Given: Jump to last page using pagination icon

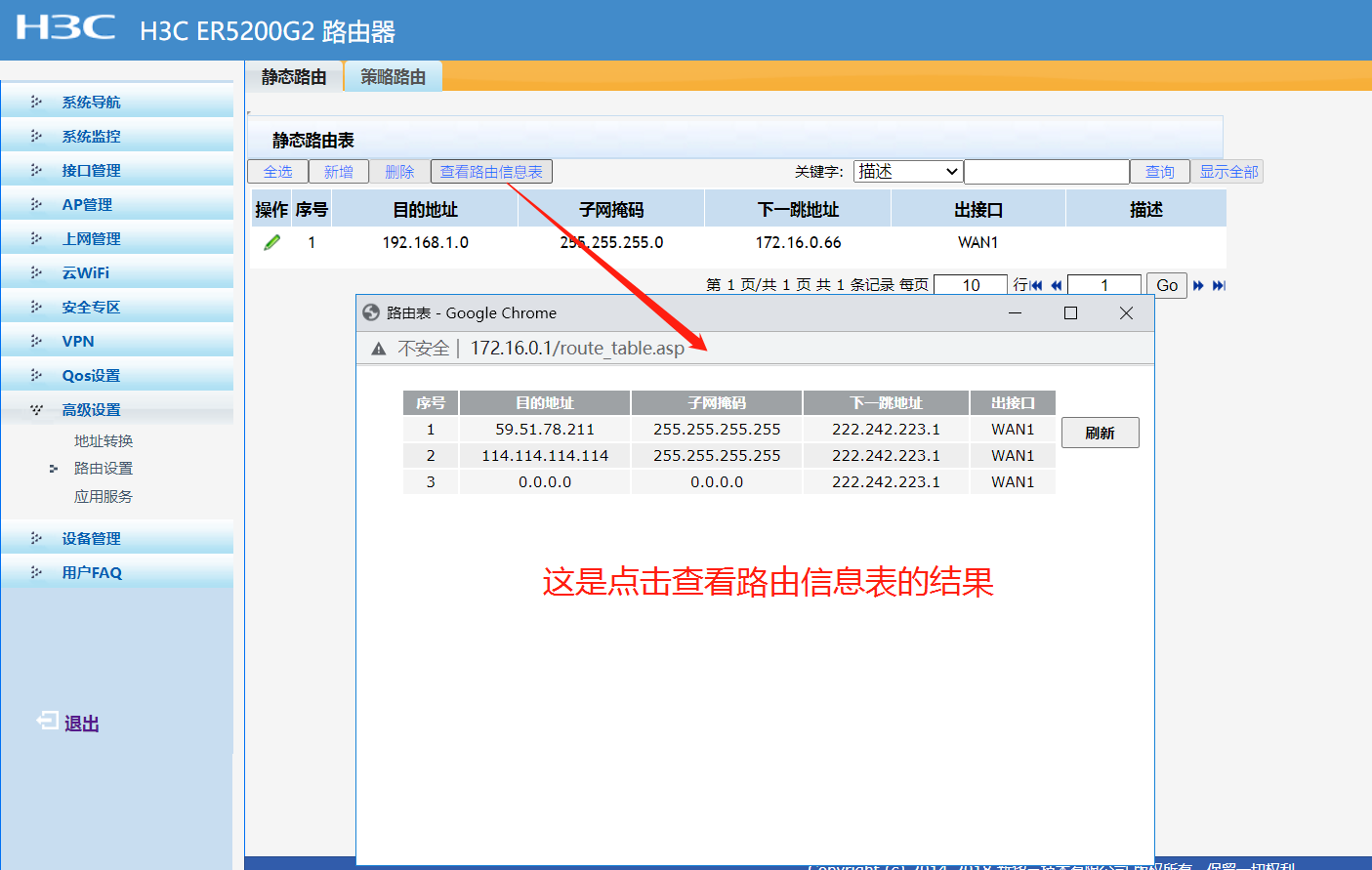Looking at the screenshot, I should point(1219,285).
